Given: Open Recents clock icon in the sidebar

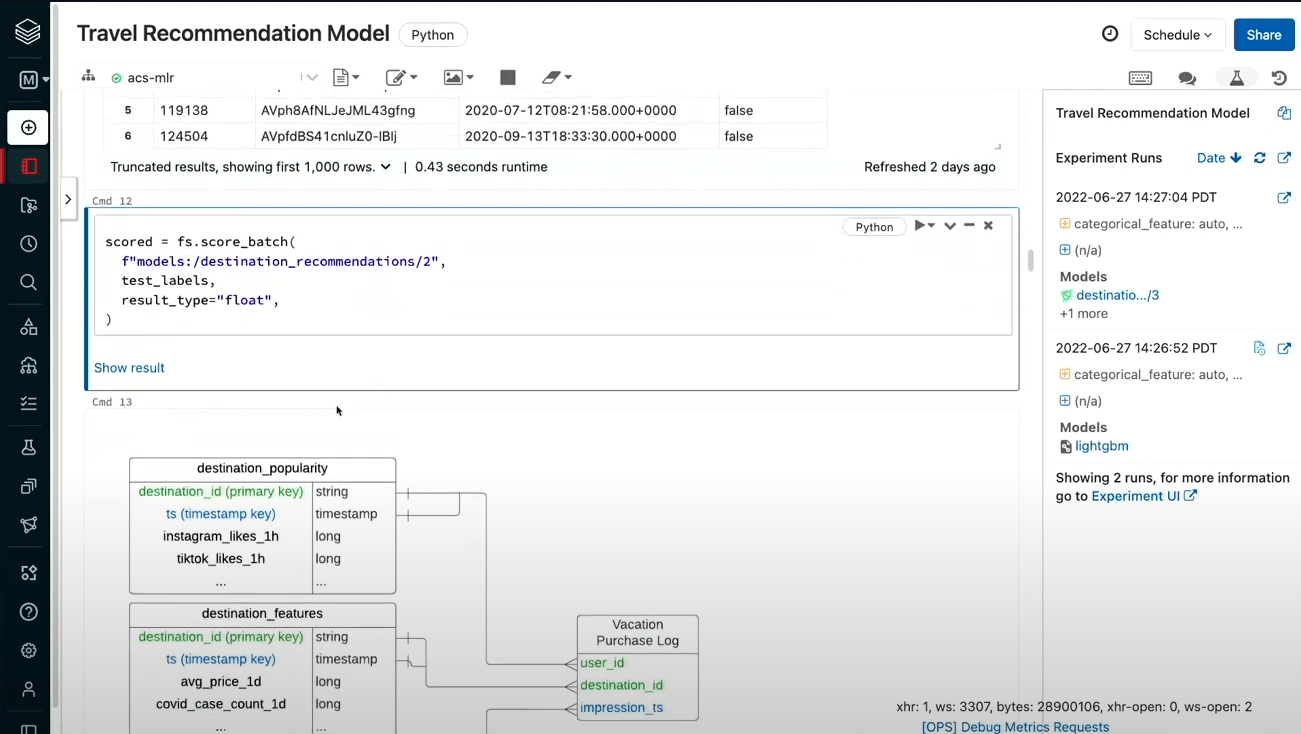Looking at the screenshot, I should click(x=29, y=243).
